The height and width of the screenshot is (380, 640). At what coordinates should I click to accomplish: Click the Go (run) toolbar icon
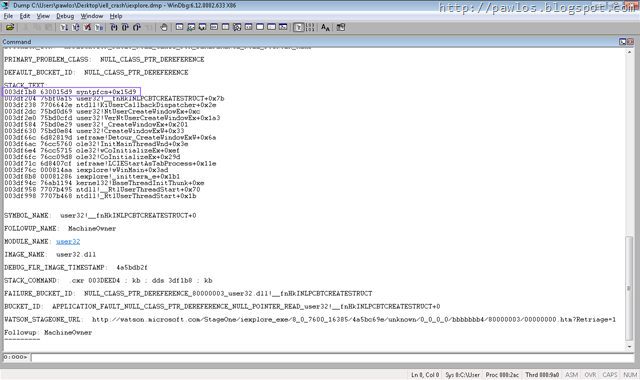click(x=64, y=27)
